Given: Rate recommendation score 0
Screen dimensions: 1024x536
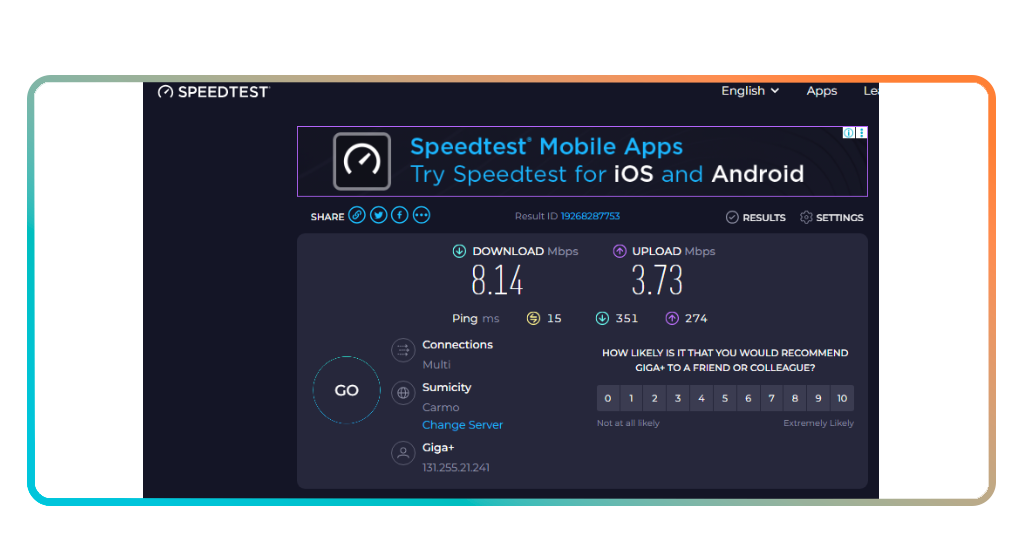Looking at the screenshot, I should point(608,398).
